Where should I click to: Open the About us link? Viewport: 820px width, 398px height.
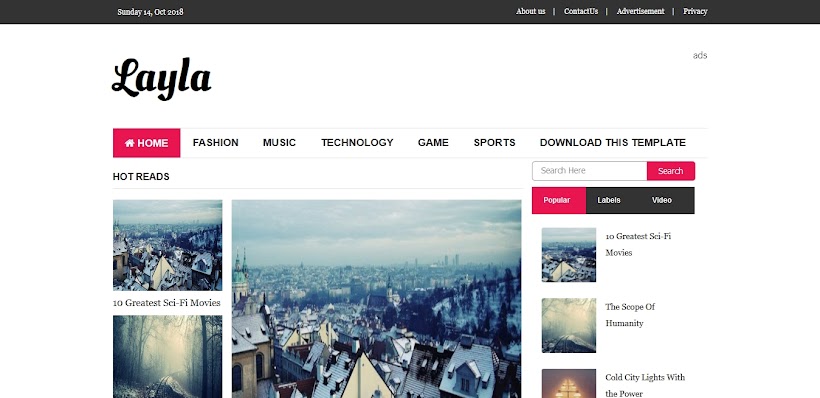point(530,12)
